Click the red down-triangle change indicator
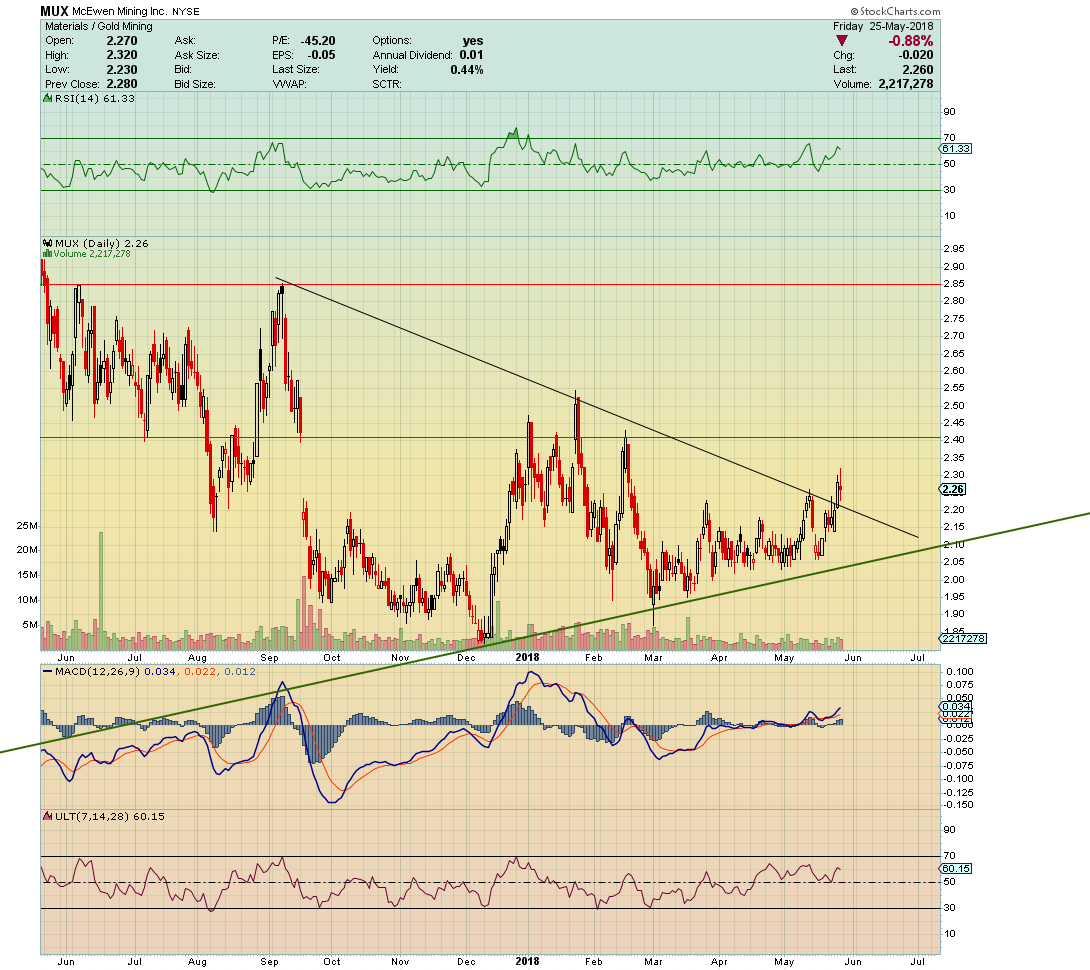Viewport: 1090px width, 970px height. pyautogui.click(x=841, y=41)
